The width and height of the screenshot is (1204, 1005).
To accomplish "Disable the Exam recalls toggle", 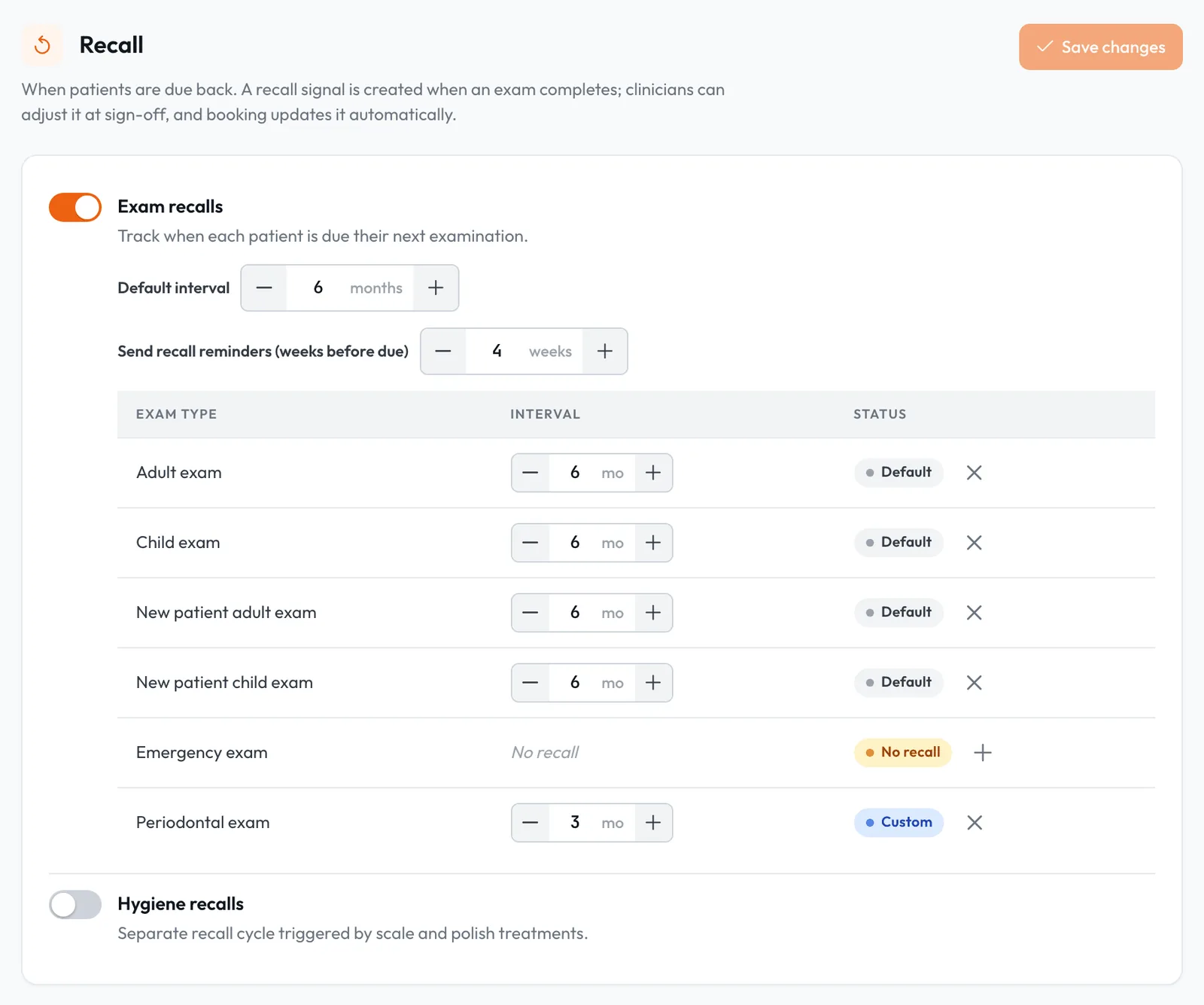I will click(75, 207).
